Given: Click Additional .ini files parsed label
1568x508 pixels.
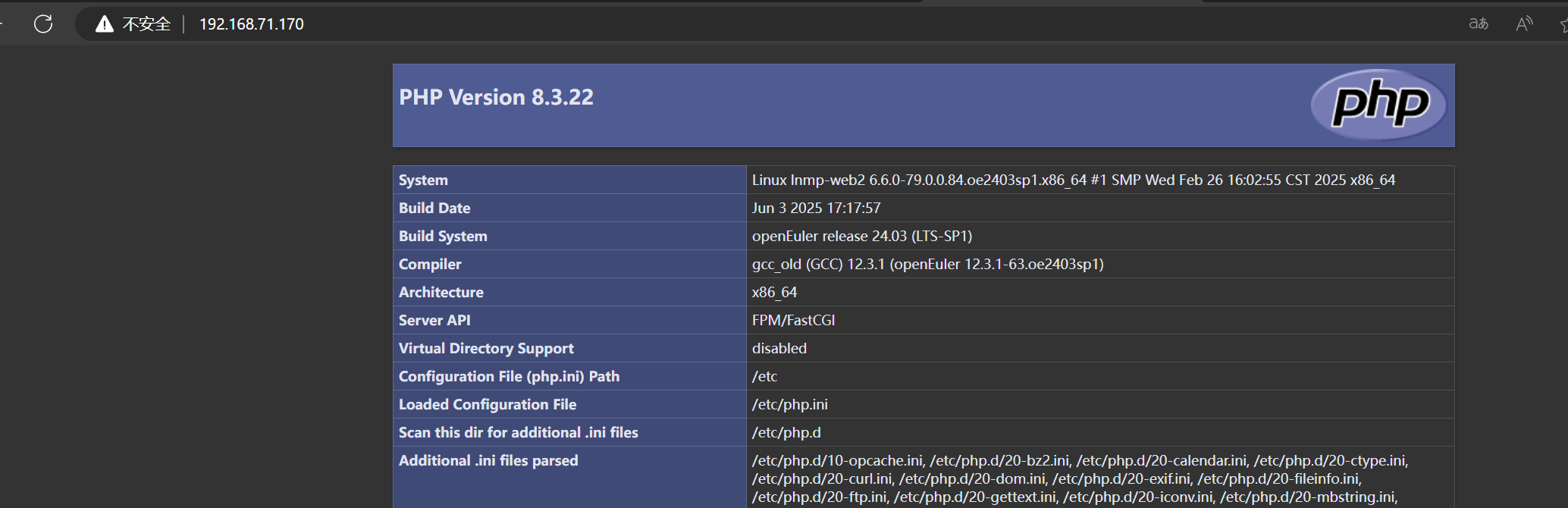Looking at the screenshot, I should 488,460.
